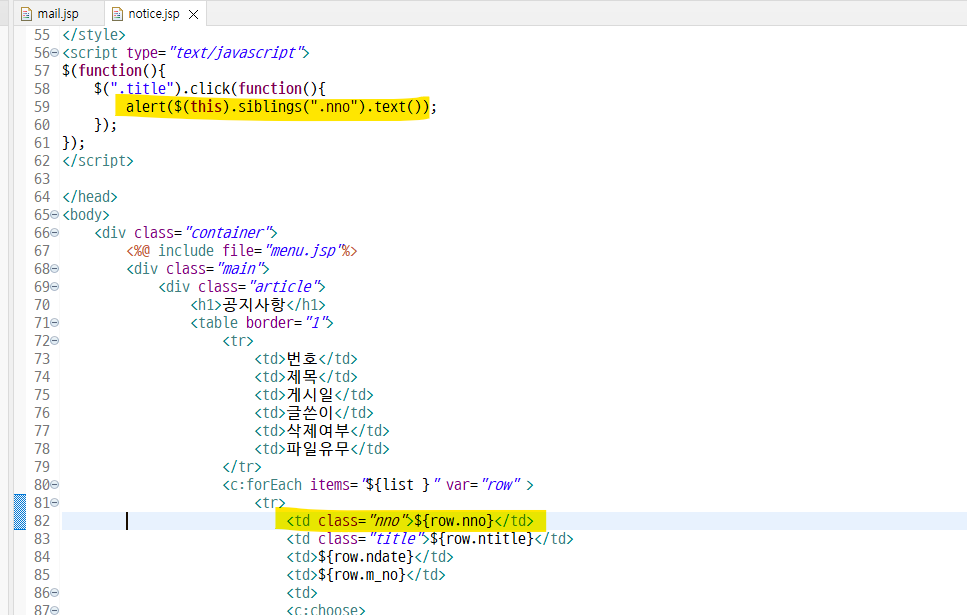Click the 삭제여부 table cell line

coord(322,431)
